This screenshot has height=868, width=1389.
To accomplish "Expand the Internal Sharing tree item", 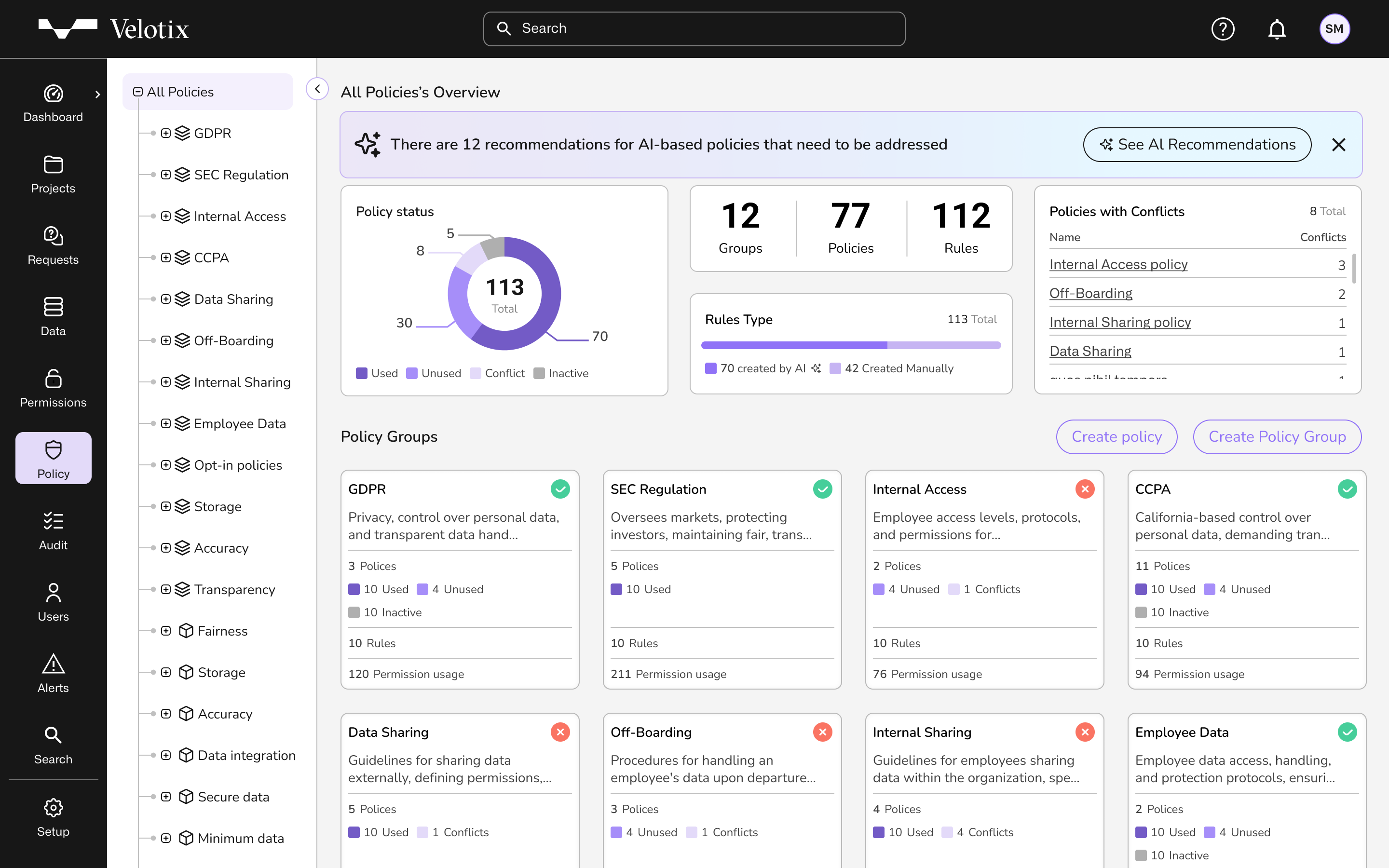I will (166, 382).
